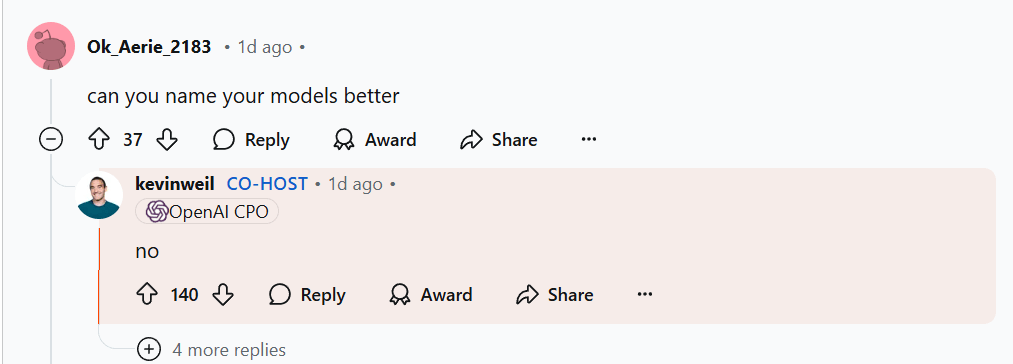Downvote kevinweil's reply

(223, 295)
